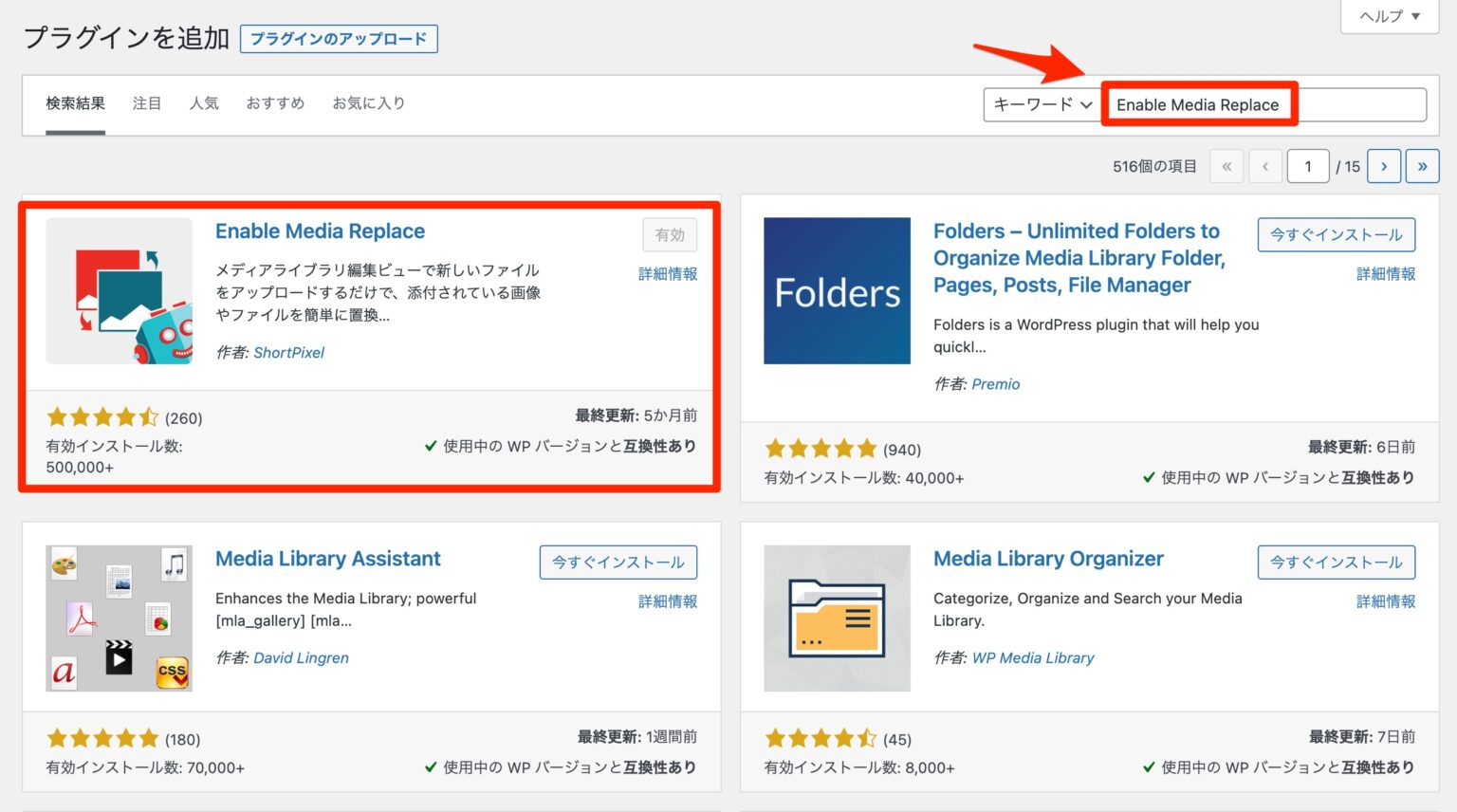Click the « first page arrow
This screenshot has height=812, width=1457.
[1226, 166]
